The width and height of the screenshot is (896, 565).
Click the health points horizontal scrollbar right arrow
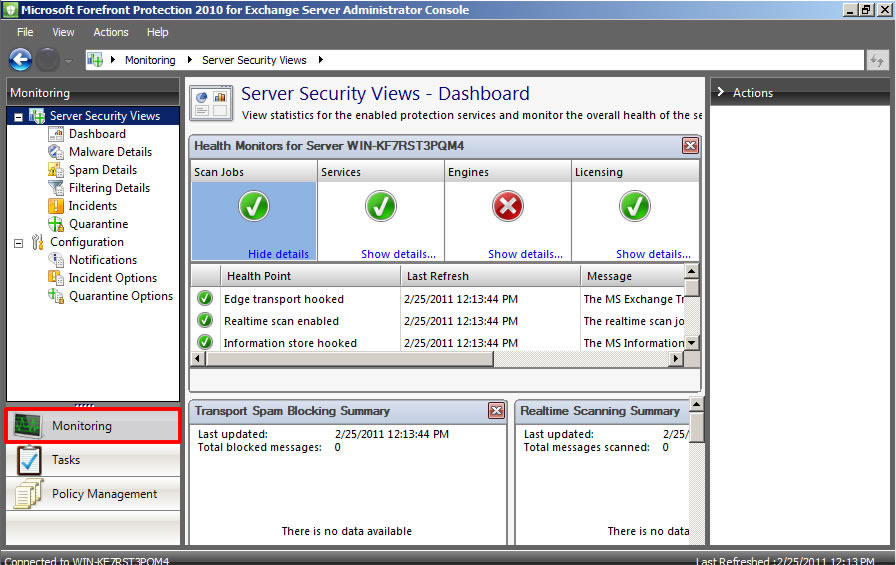coord(677,358)
